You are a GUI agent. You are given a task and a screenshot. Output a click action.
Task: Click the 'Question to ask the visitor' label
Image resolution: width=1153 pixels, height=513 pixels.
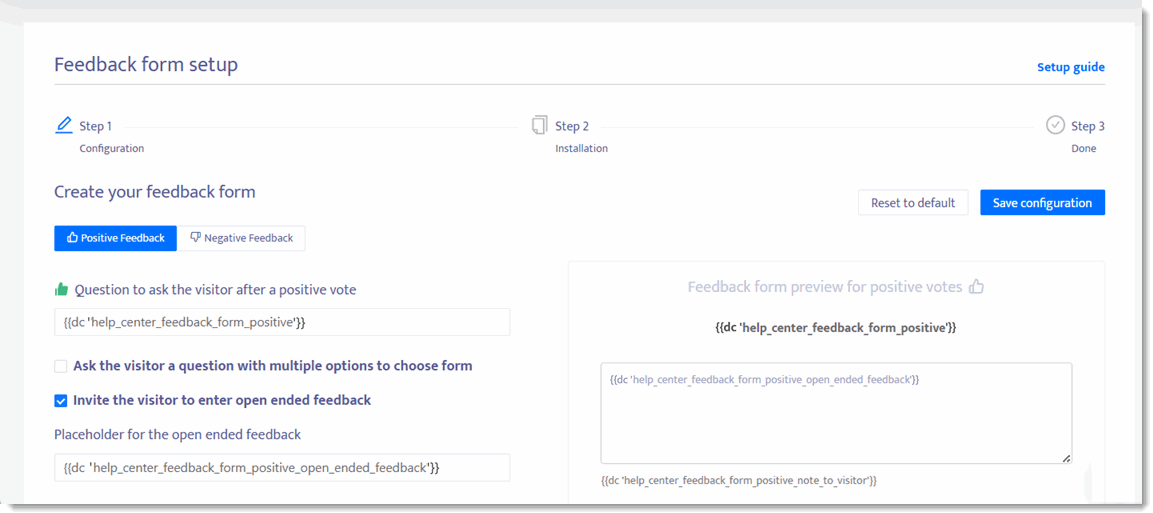(215, 290)
